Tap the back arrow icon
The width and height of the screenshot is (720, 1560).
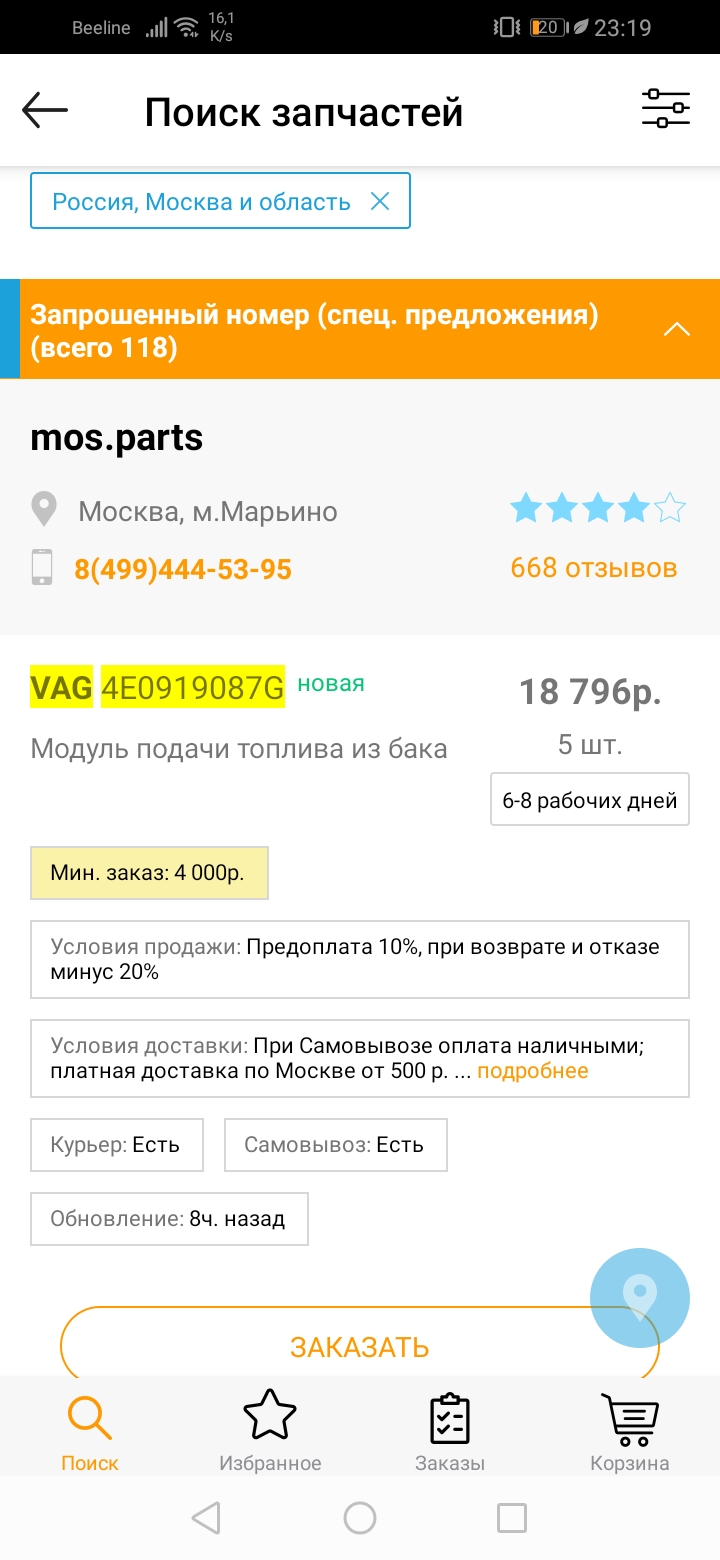coord(45,110)
